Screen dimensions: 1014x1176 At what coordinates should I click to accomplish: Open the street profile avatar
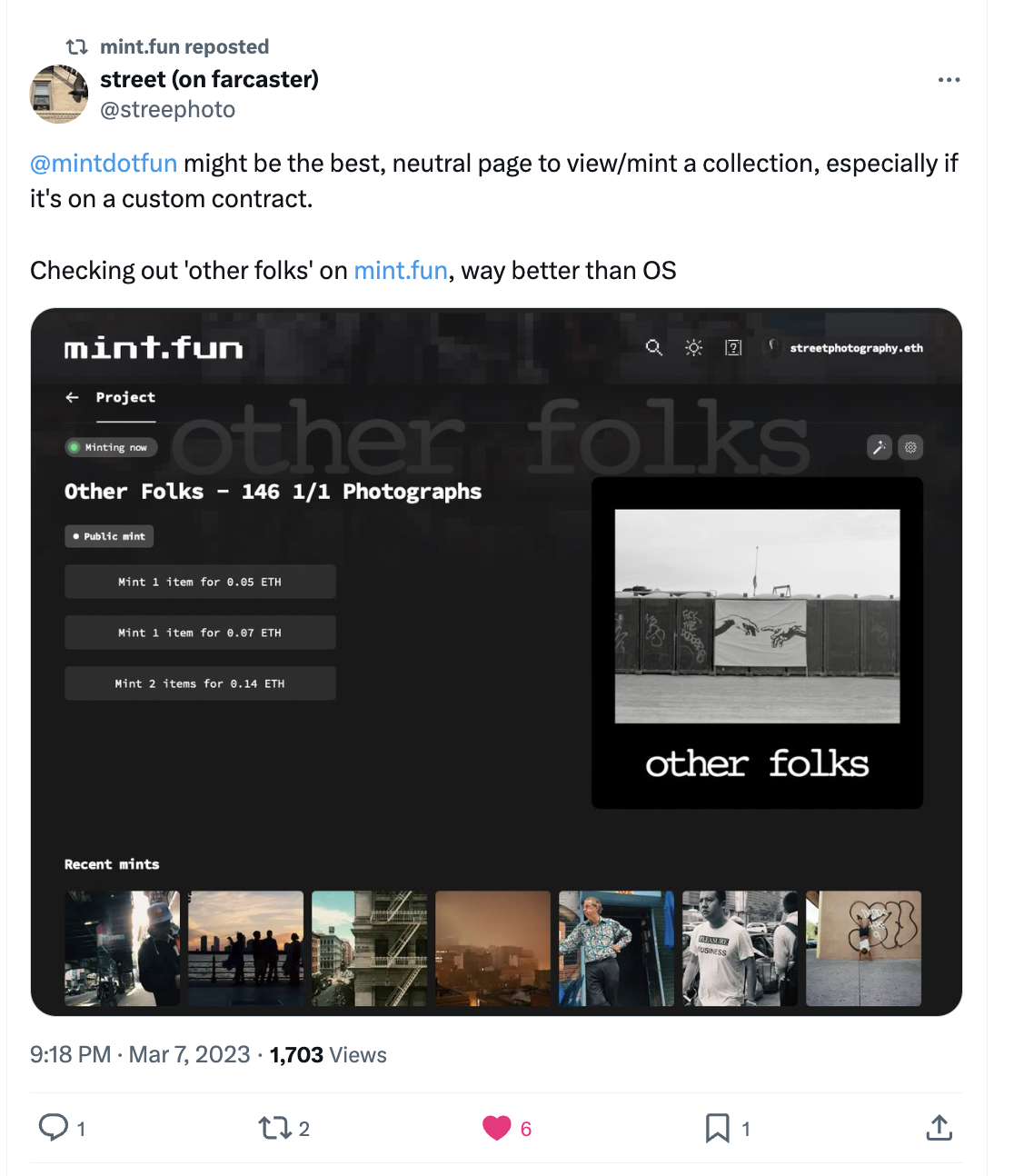(59, 94)
